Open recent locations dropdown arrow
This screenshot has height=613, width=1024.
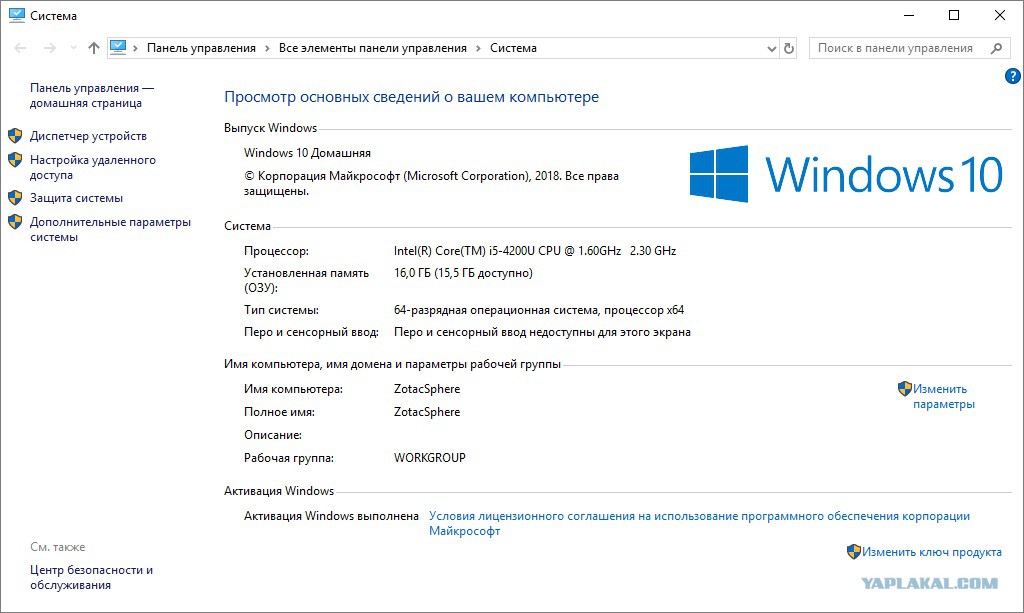[73, 48]
